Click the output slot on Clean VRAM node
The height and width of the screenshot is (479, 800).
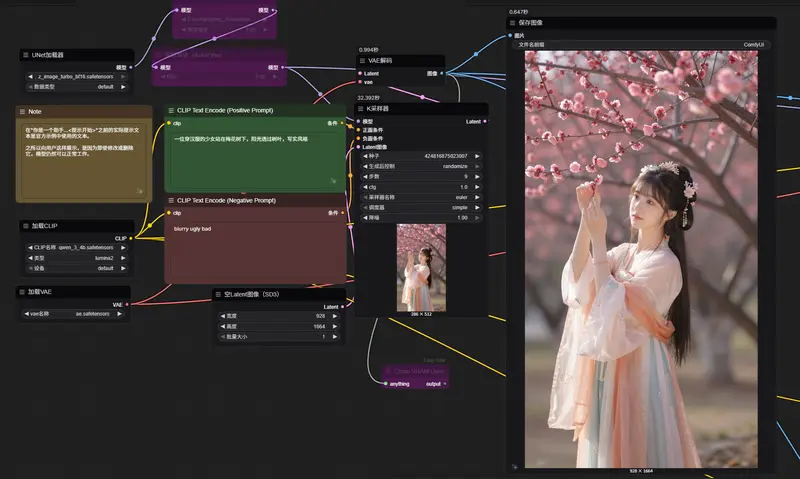pos(445,384)
